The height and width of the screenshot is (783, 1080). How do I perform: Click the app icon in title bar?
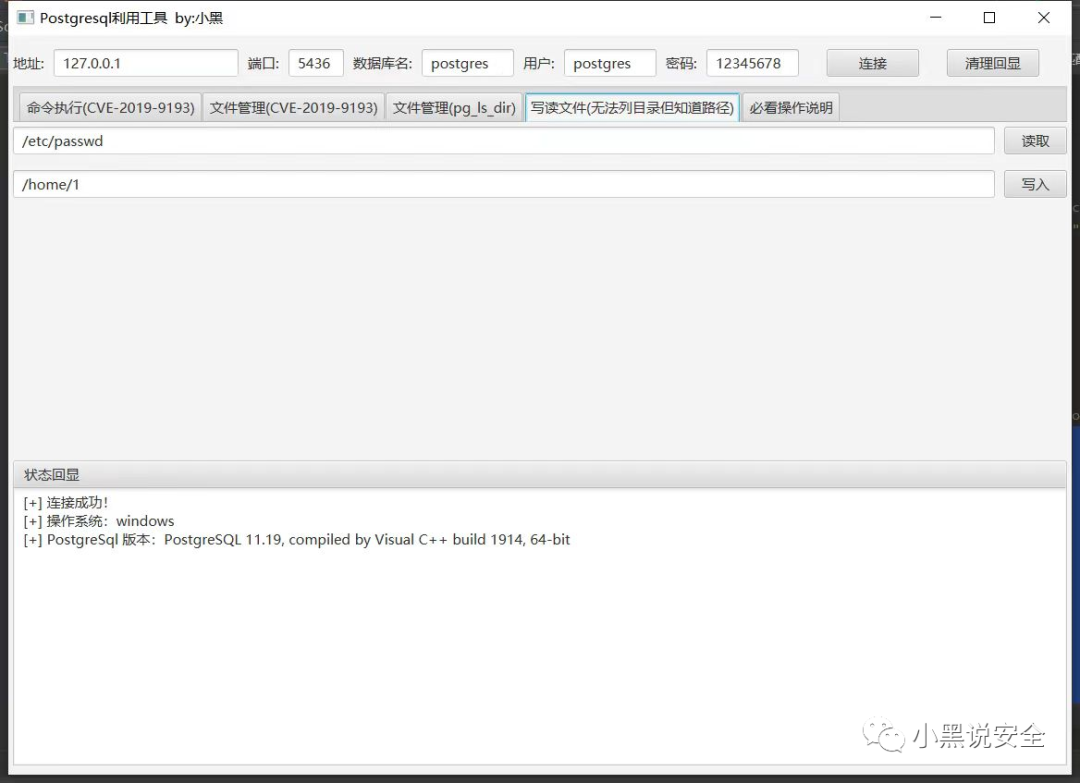point(25,18)
